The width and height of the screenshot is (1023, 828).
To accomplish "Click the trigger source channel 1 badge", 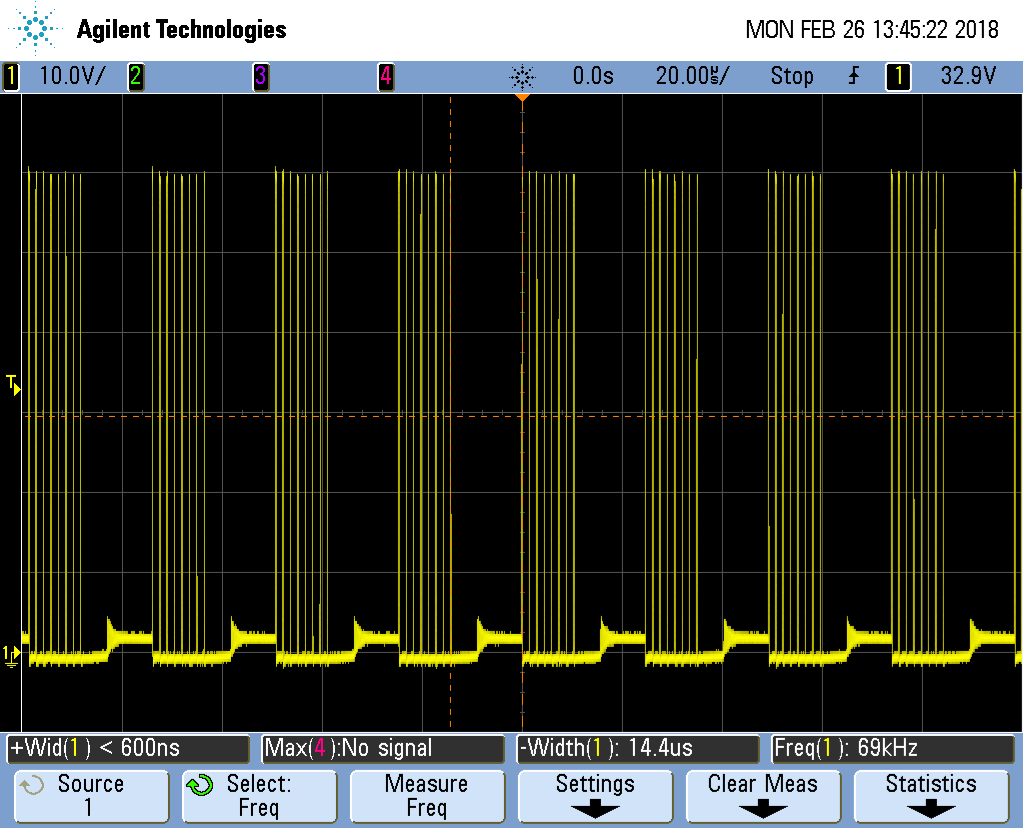I will 898,76.
